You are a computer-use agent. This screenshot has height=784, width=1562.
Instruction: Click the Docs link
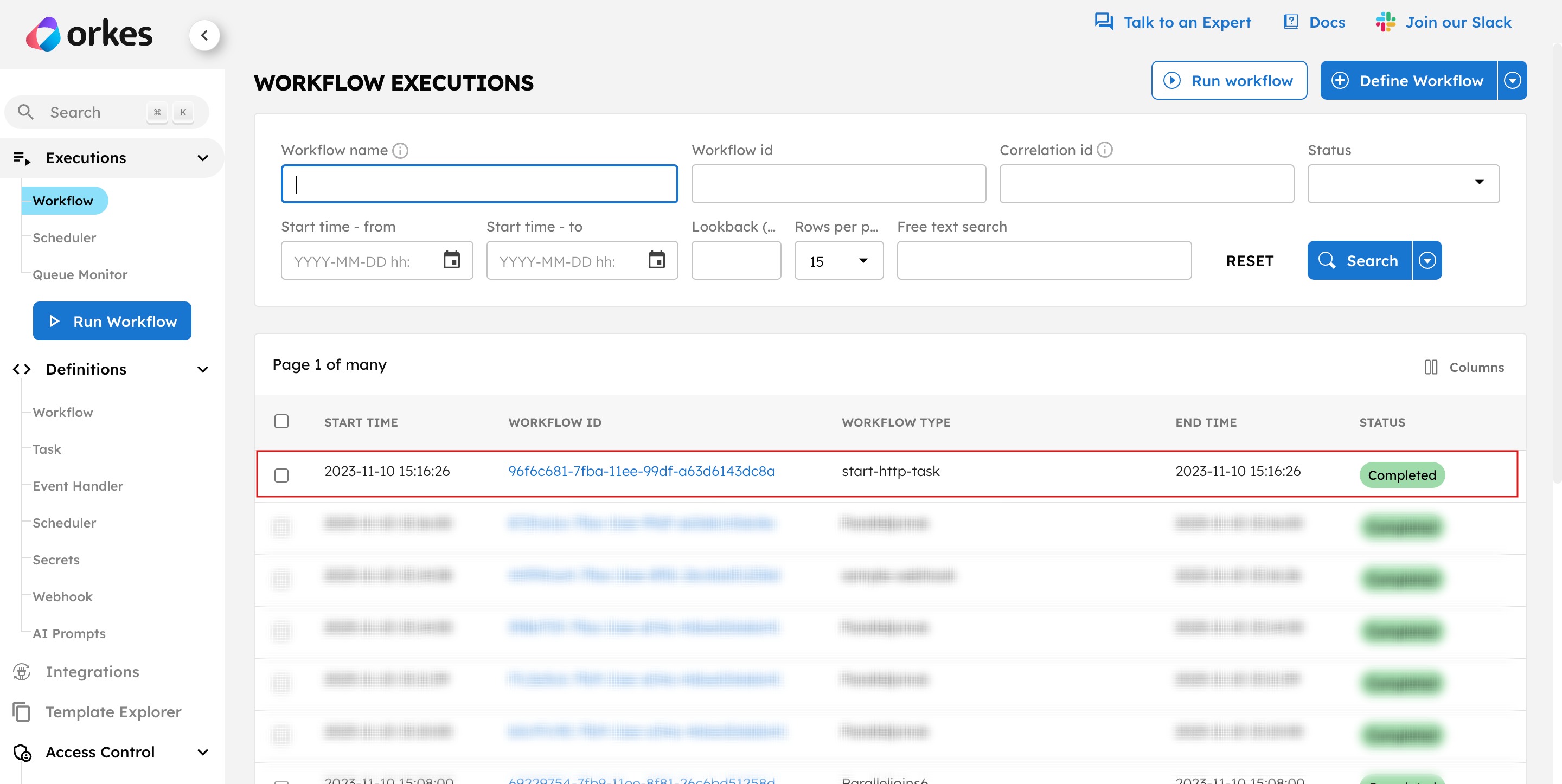click(x=1327, y=22)
